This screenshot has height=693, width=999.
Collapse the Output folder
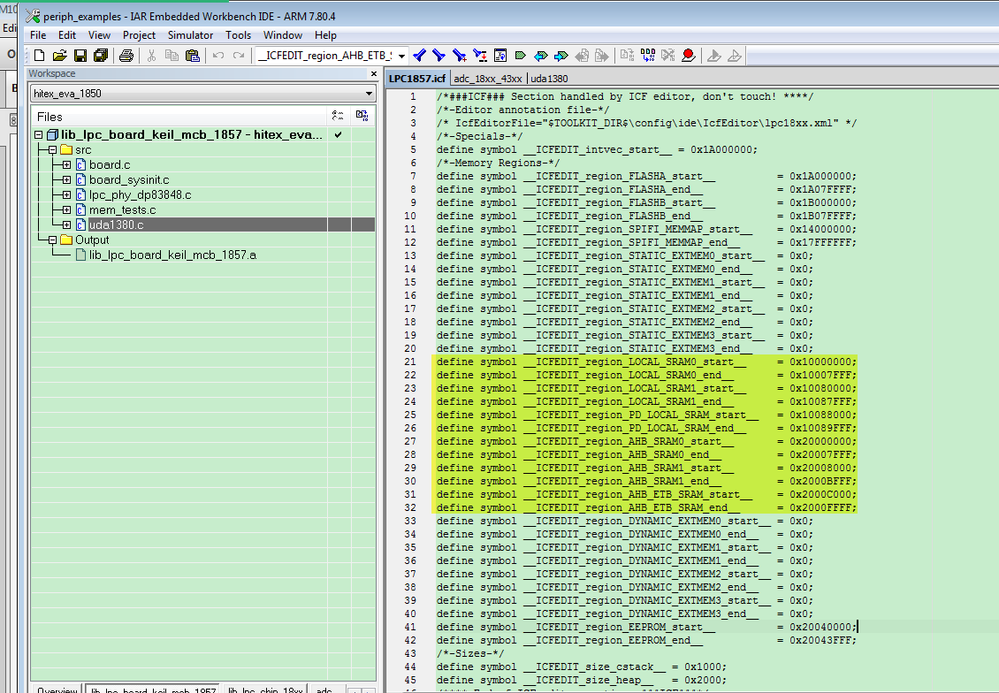pyautogui.click(x=52, y=240)
